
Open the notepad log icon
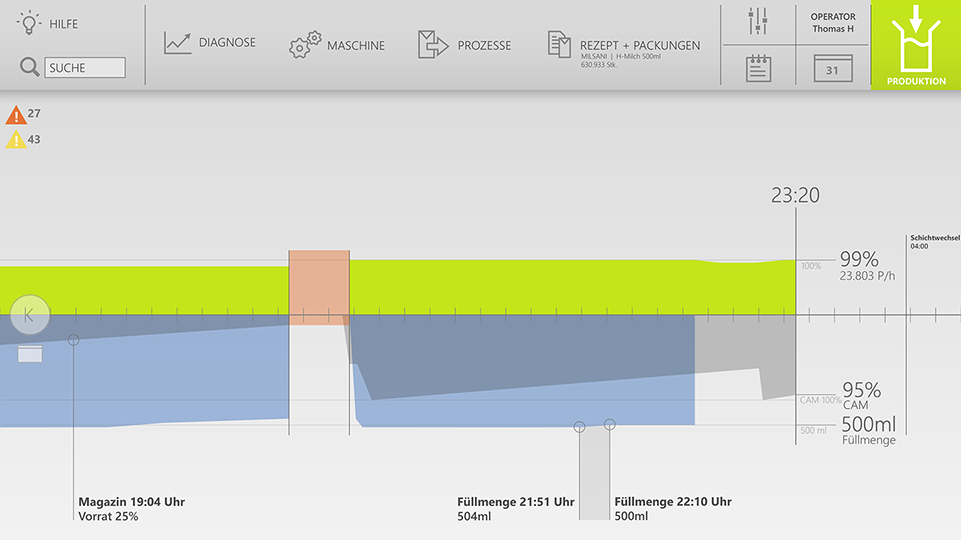pyautogui.click(x=757, y=68)
